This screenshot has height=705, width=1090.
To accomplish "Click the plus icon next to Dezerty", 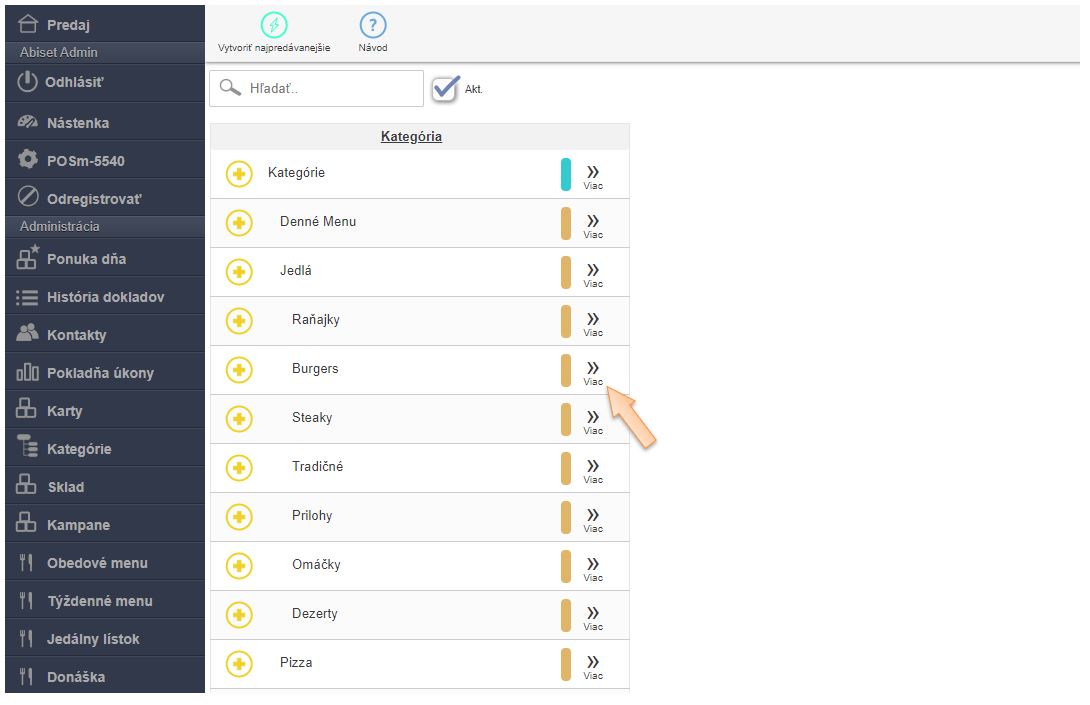I will 239,615.
